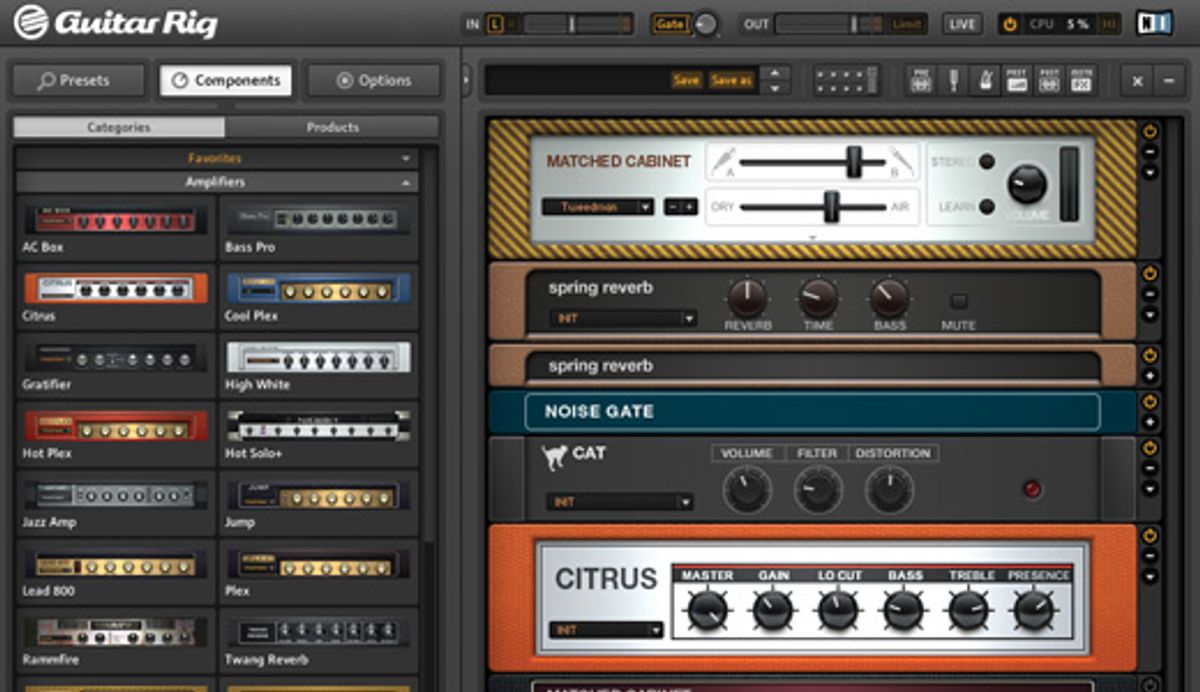This screenshot has height=692, width=1200.
Task: Toggle MUTE on the expanded spring reverb
Action: pyautogui.click(x=958, y=300)
